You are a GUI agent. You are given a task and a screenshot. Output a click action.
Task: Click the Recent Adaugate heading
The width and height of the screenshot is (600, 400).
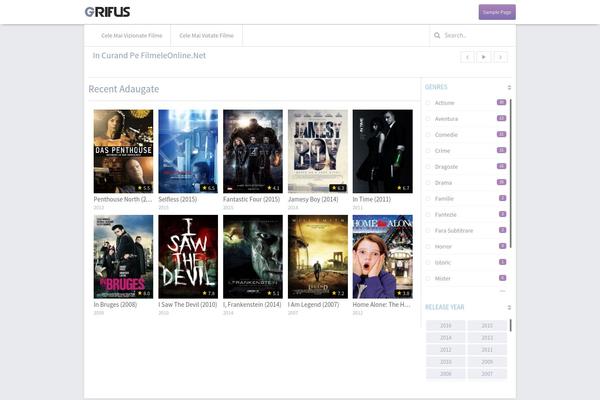124,89
